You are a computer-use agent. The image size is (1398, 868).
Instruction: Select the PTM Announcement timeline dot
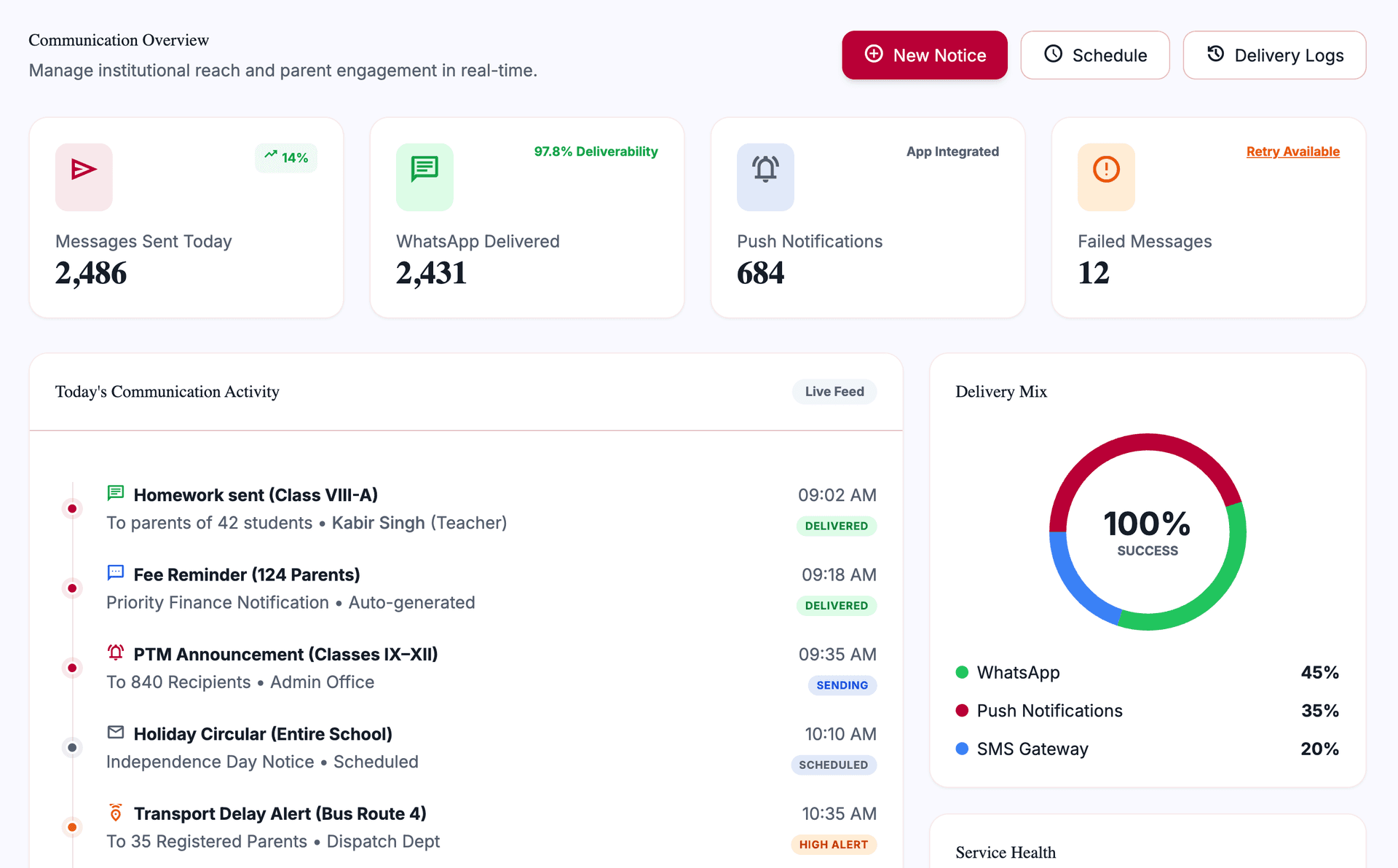tap(72, 668)
